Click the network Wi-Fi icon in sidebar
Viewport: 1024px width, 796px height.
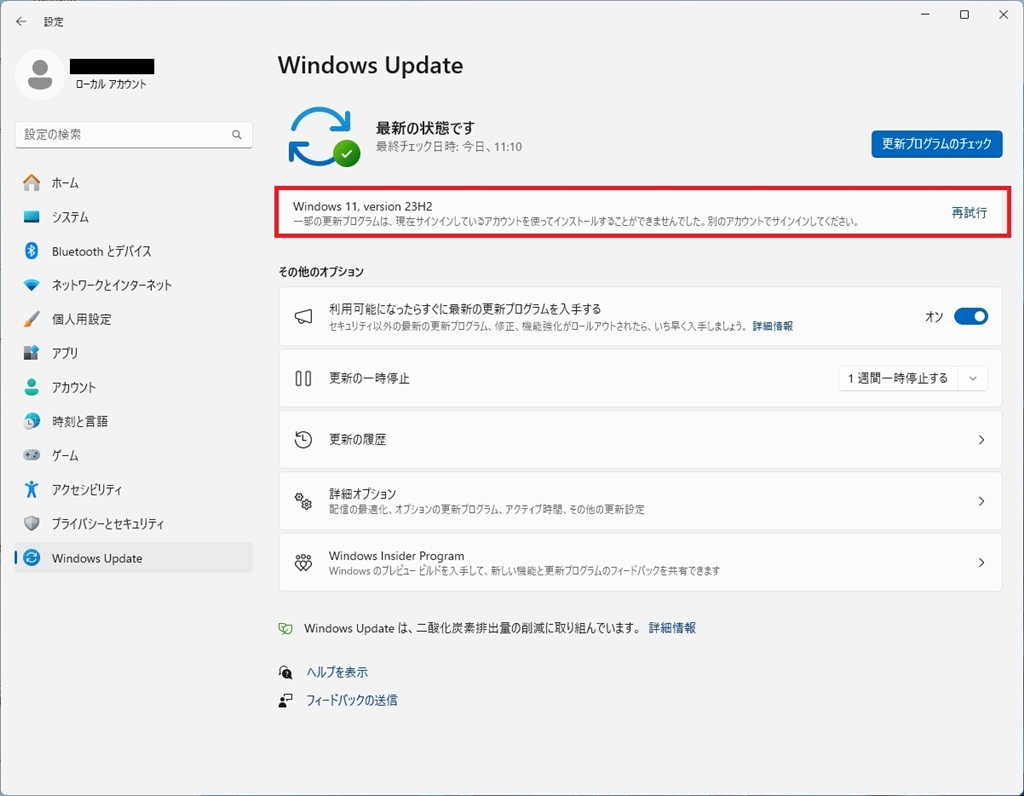pos(31,285)
